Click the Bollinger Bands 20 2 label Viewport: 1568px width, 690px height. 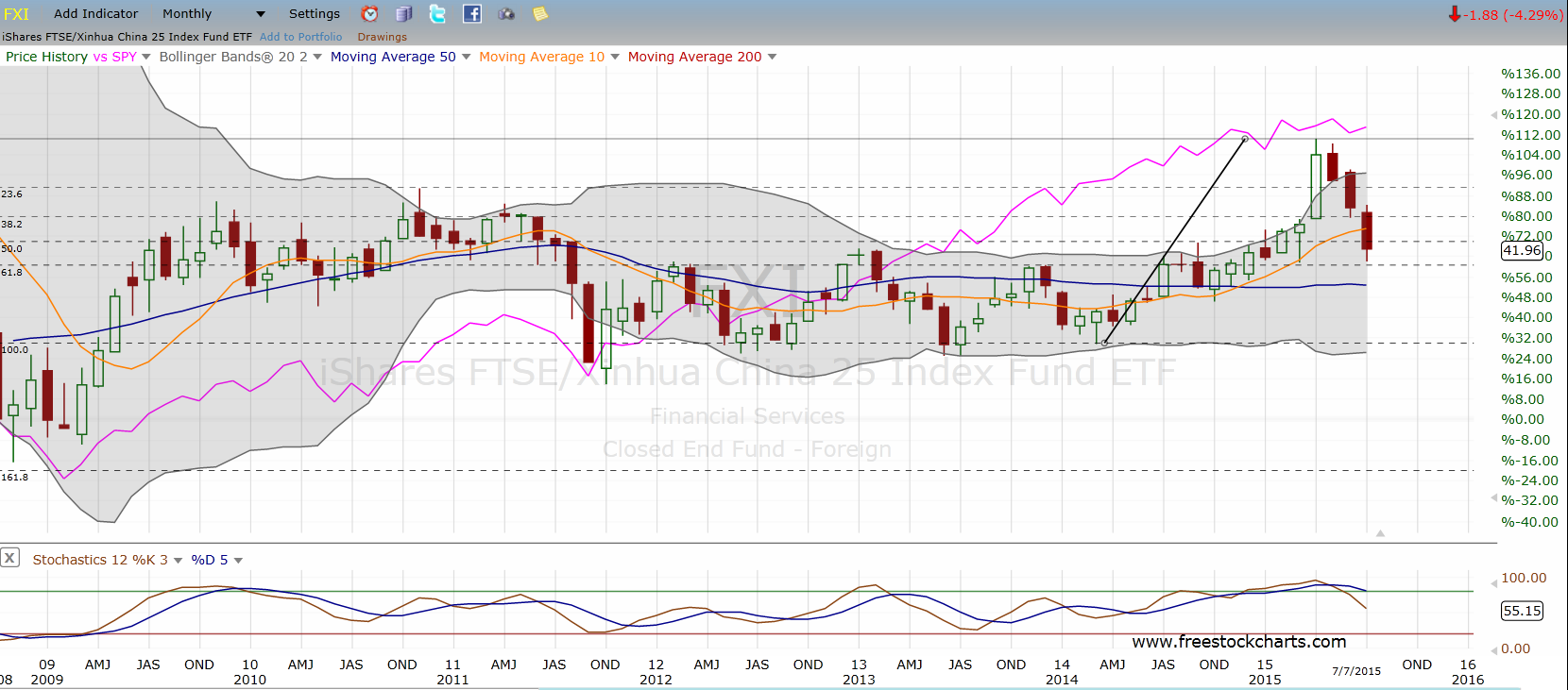point(233,57)
